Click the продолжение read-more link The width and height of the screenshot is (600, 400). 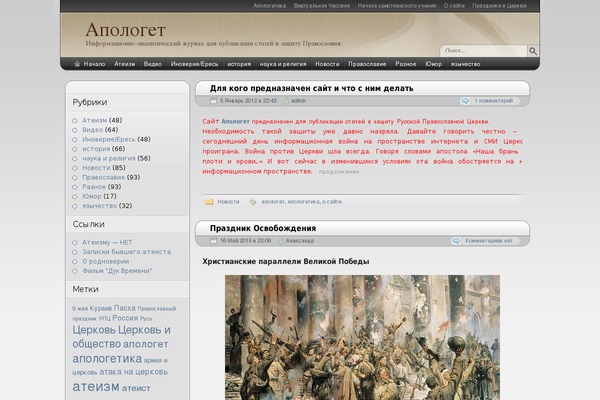coord(341,172)
